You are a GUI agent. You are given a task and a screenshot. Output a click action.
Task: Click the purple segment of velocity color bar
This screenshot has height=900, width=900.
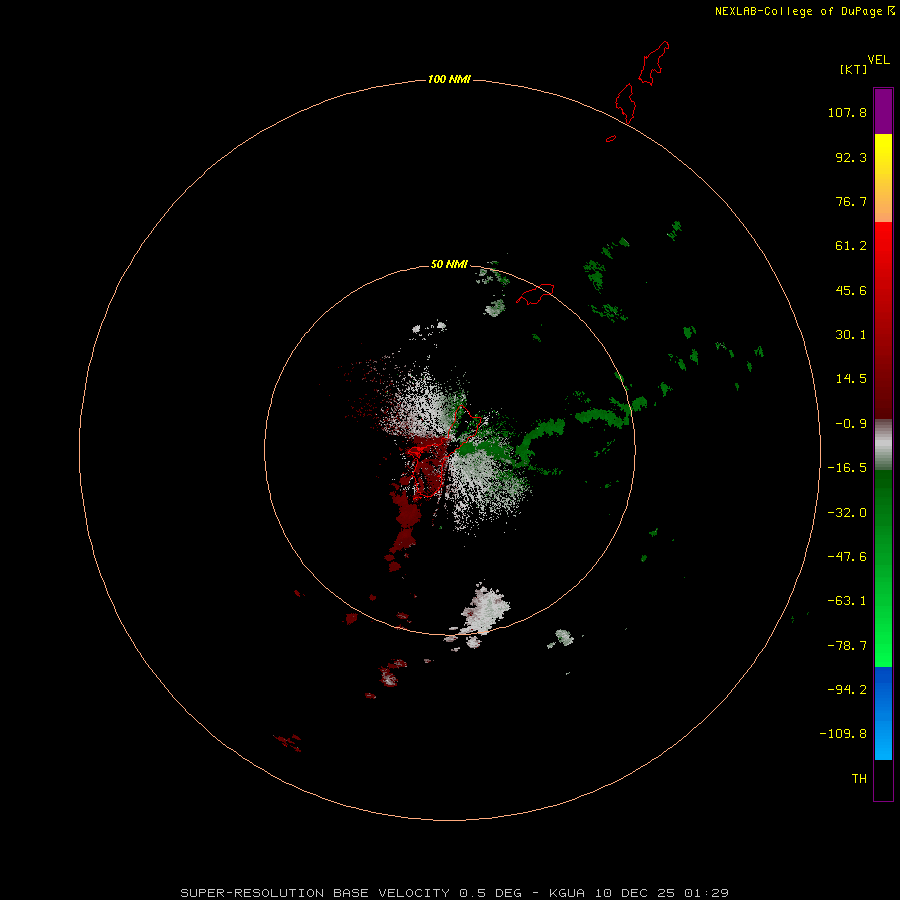coord(883,111)
